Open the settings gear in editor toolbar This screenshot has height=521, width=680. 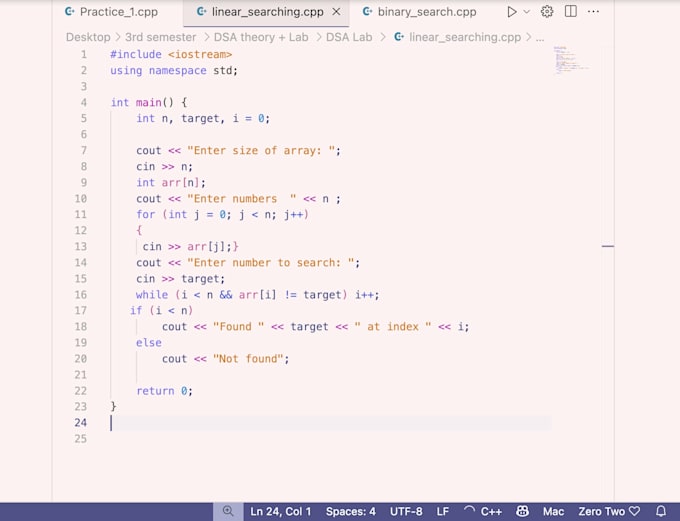click(x=547, y=12)
